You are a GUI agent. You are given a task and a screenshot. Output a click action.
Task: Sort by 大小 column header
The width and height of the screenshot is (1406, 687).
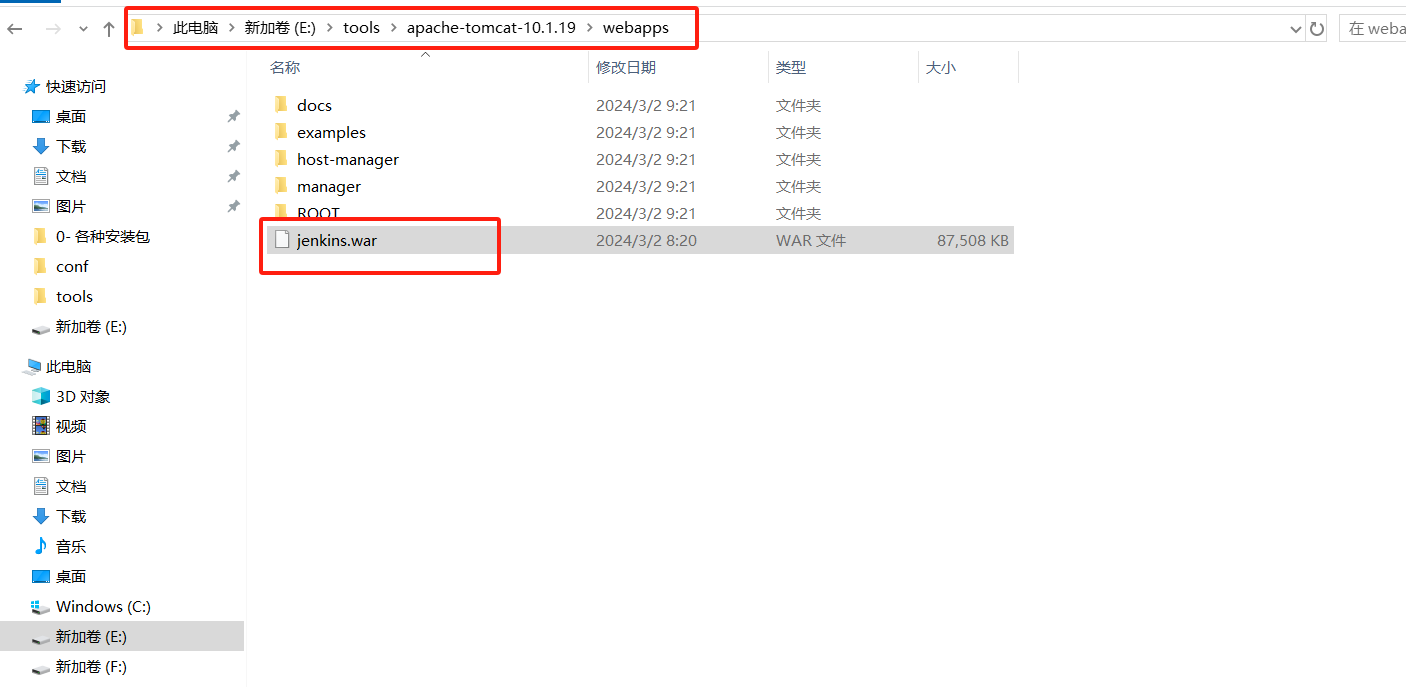(x=940, y=67)
